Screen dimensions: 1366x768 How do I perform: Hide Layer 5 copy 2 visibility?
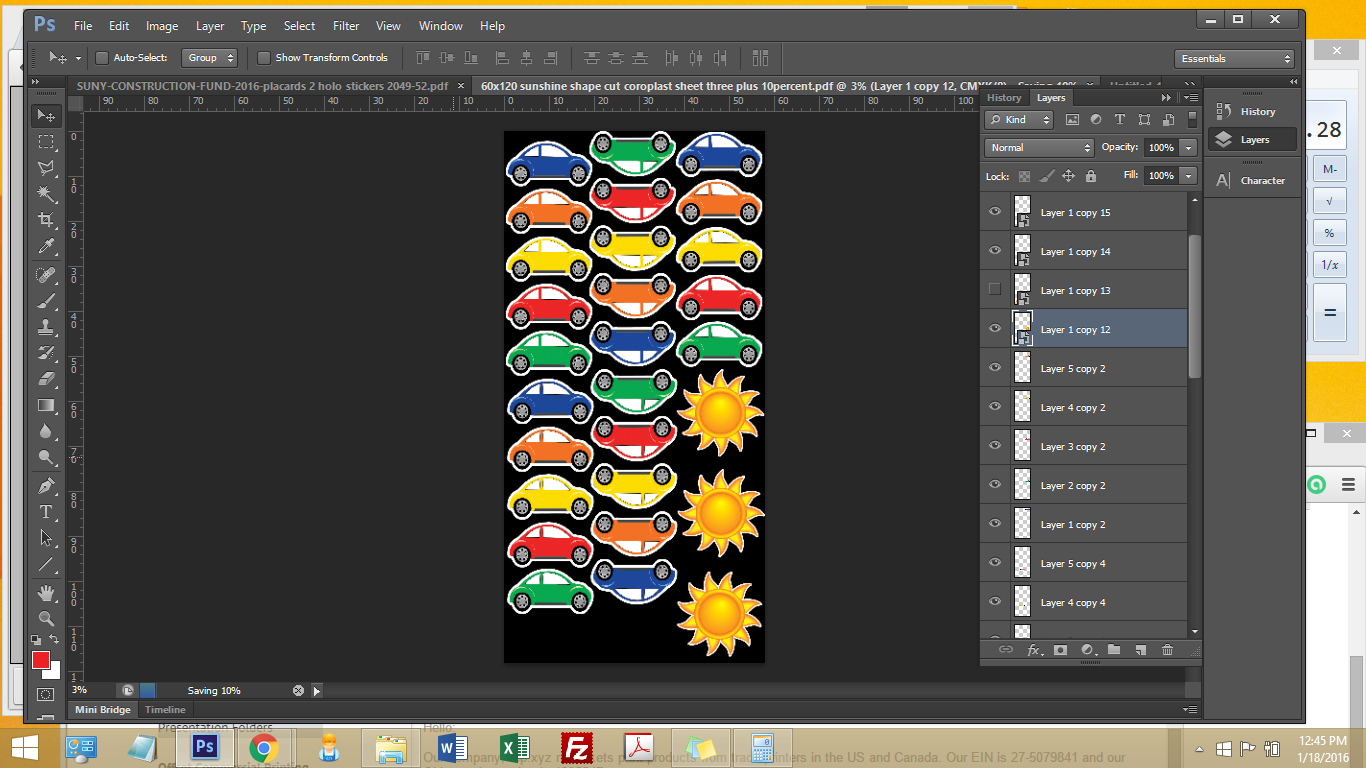tap(994, 368)
